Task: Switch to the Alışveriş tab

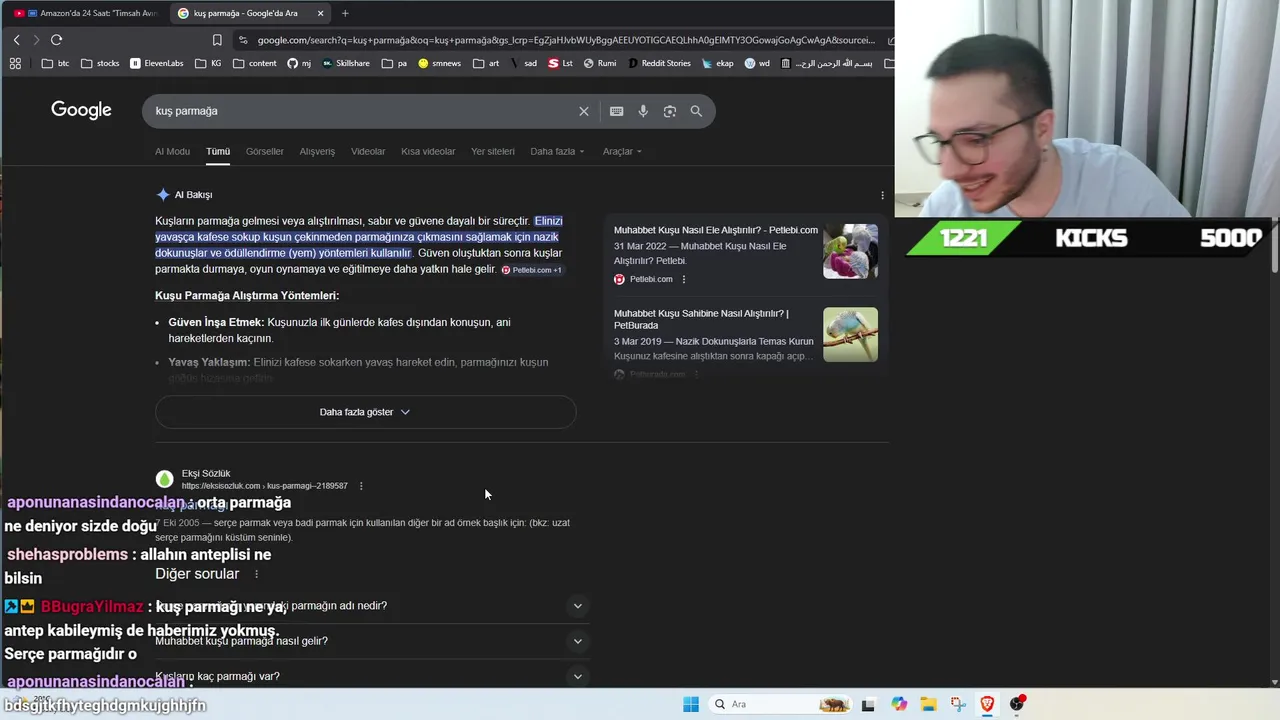Action: click(x=317, y=152)
